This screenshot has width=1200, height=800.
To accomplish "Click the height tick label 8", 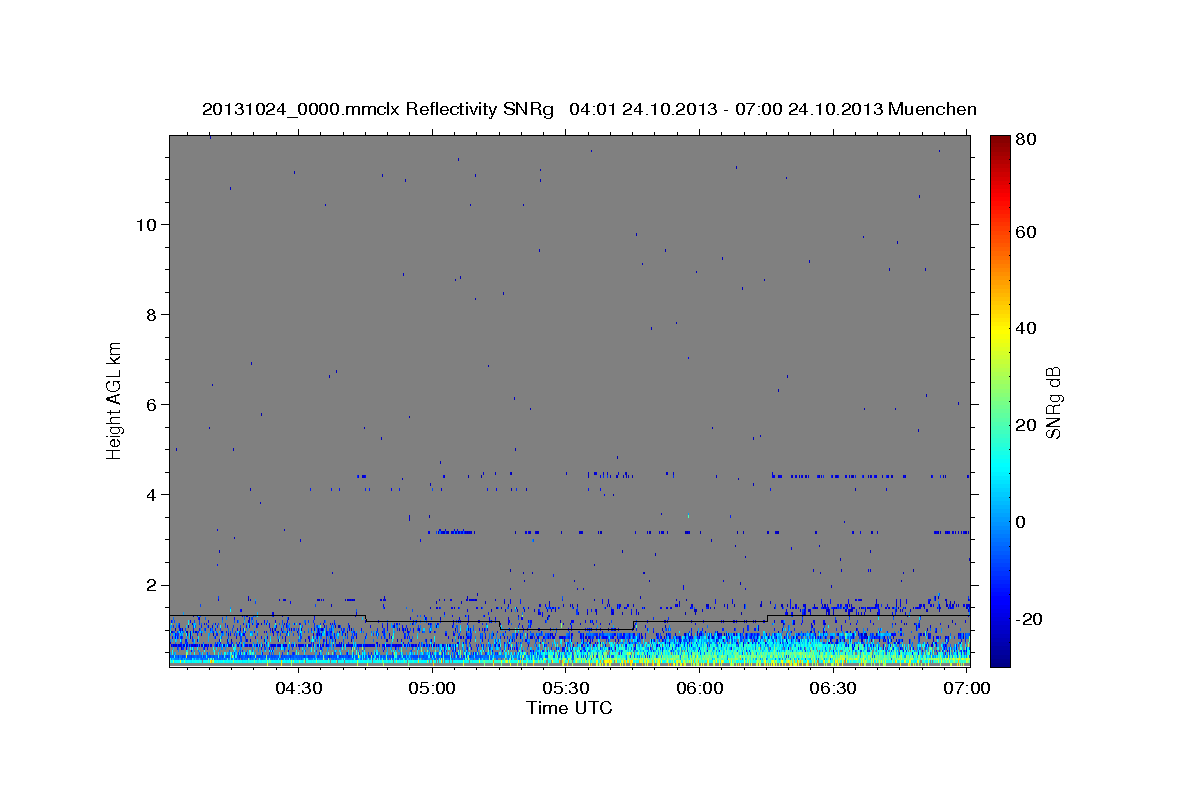I will (x=150, y=314).
